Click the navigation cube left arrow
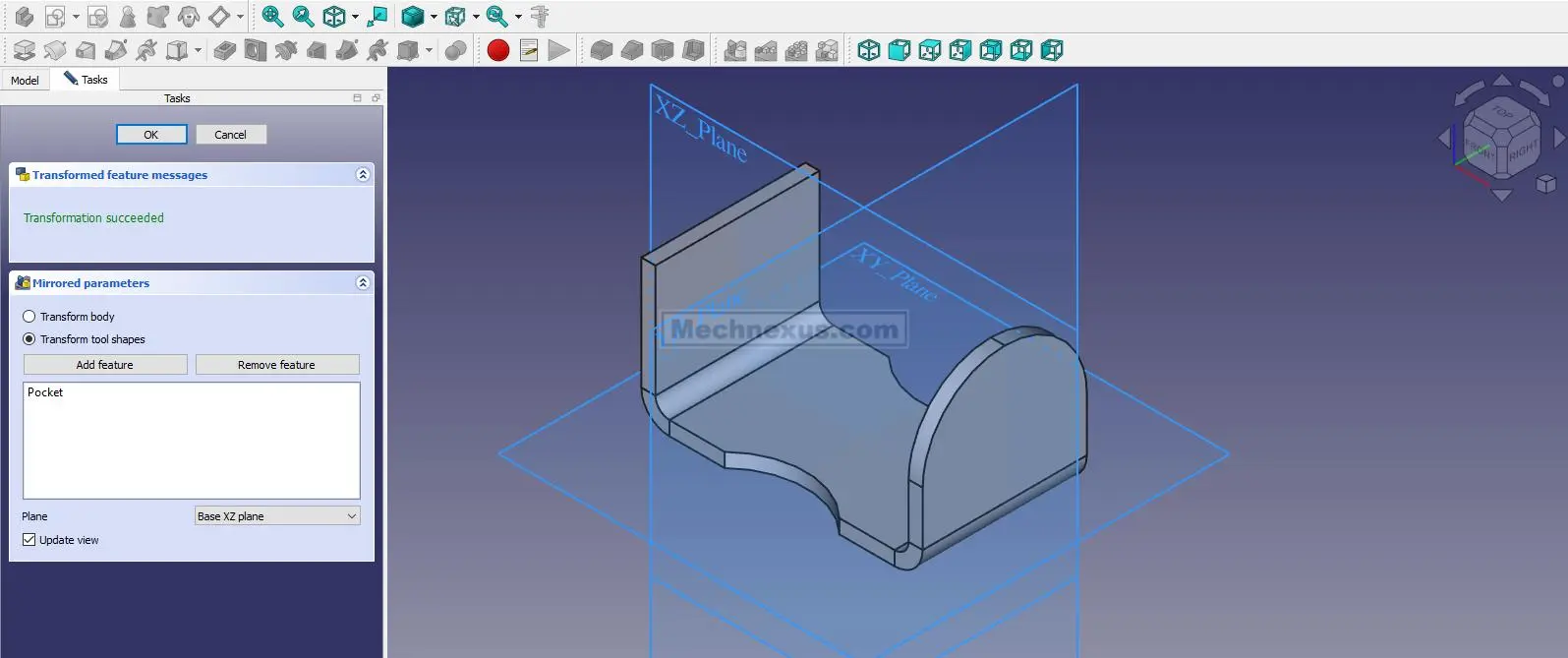1568x658 pixels. click(1444, 139)
